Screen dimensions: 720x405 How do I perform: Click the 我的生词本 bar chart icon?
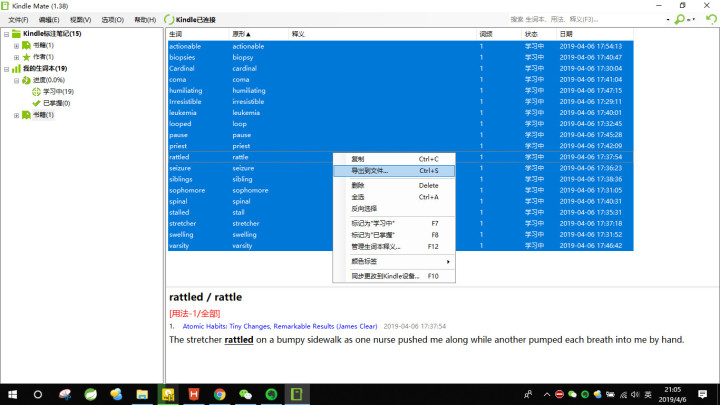[x=16, y=68]
